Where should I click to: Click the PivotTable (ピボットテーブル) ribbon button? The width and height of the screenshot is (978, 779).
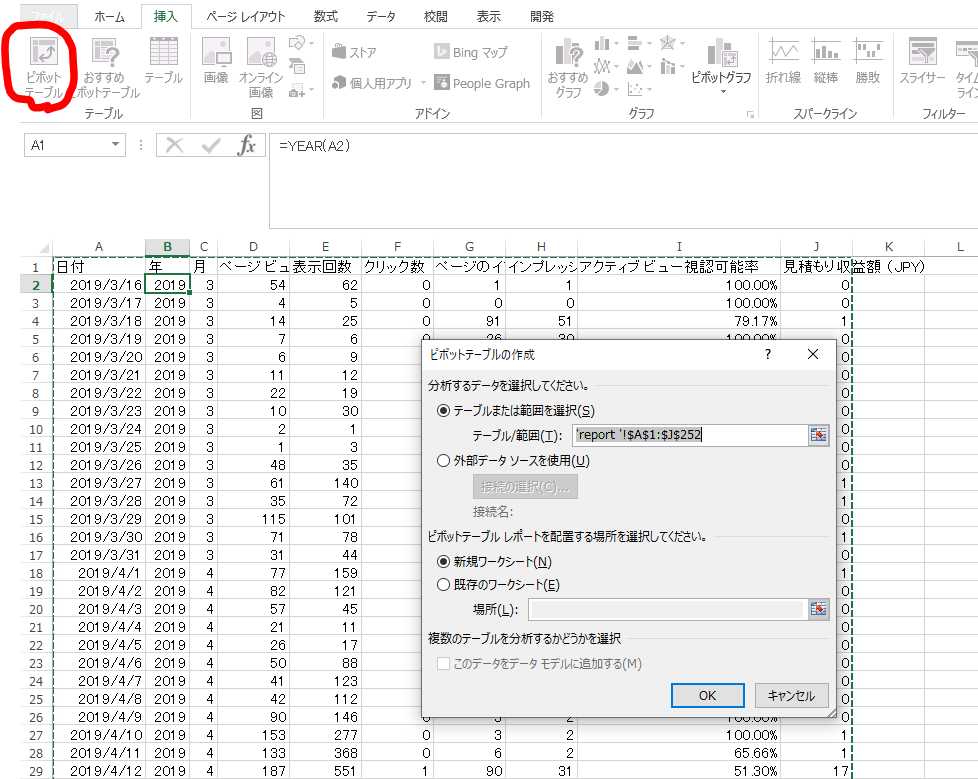[x=44, y=68]
